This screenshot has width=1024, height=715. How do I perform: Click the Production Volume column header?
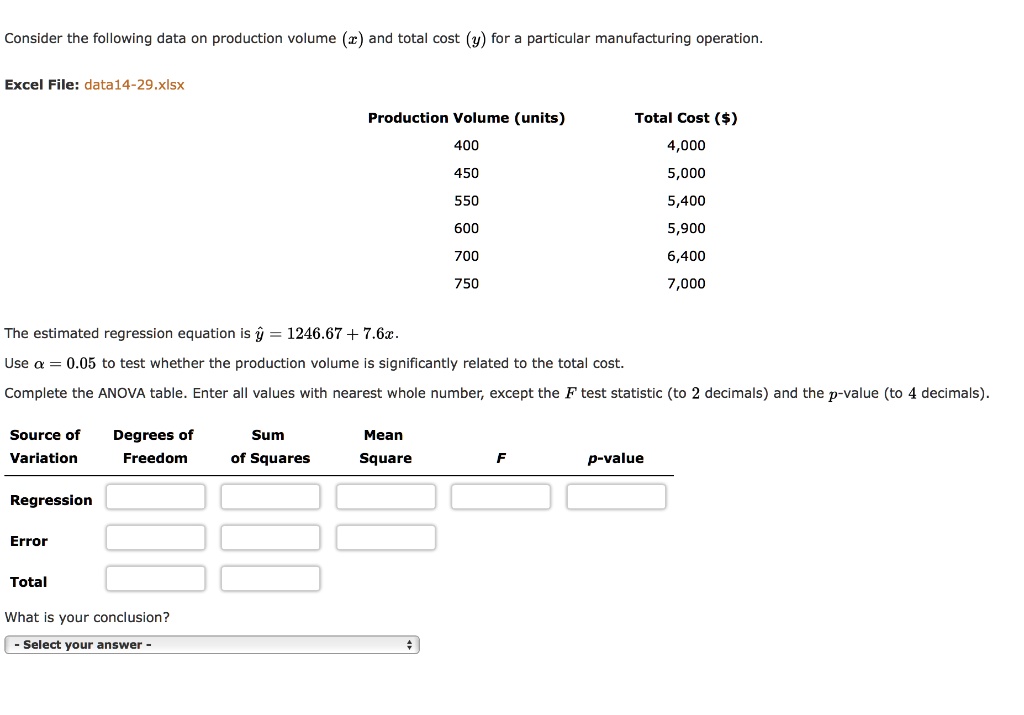click(x=466, y=117)
